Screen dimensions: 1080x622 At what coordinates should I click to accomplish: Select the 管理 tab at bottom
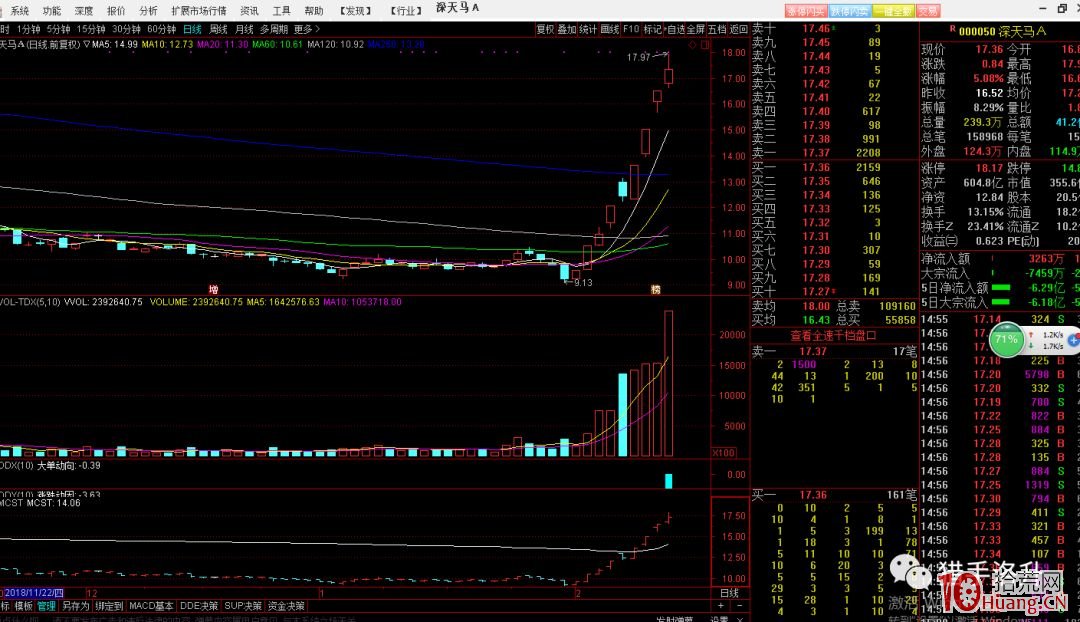coord(47,606)
